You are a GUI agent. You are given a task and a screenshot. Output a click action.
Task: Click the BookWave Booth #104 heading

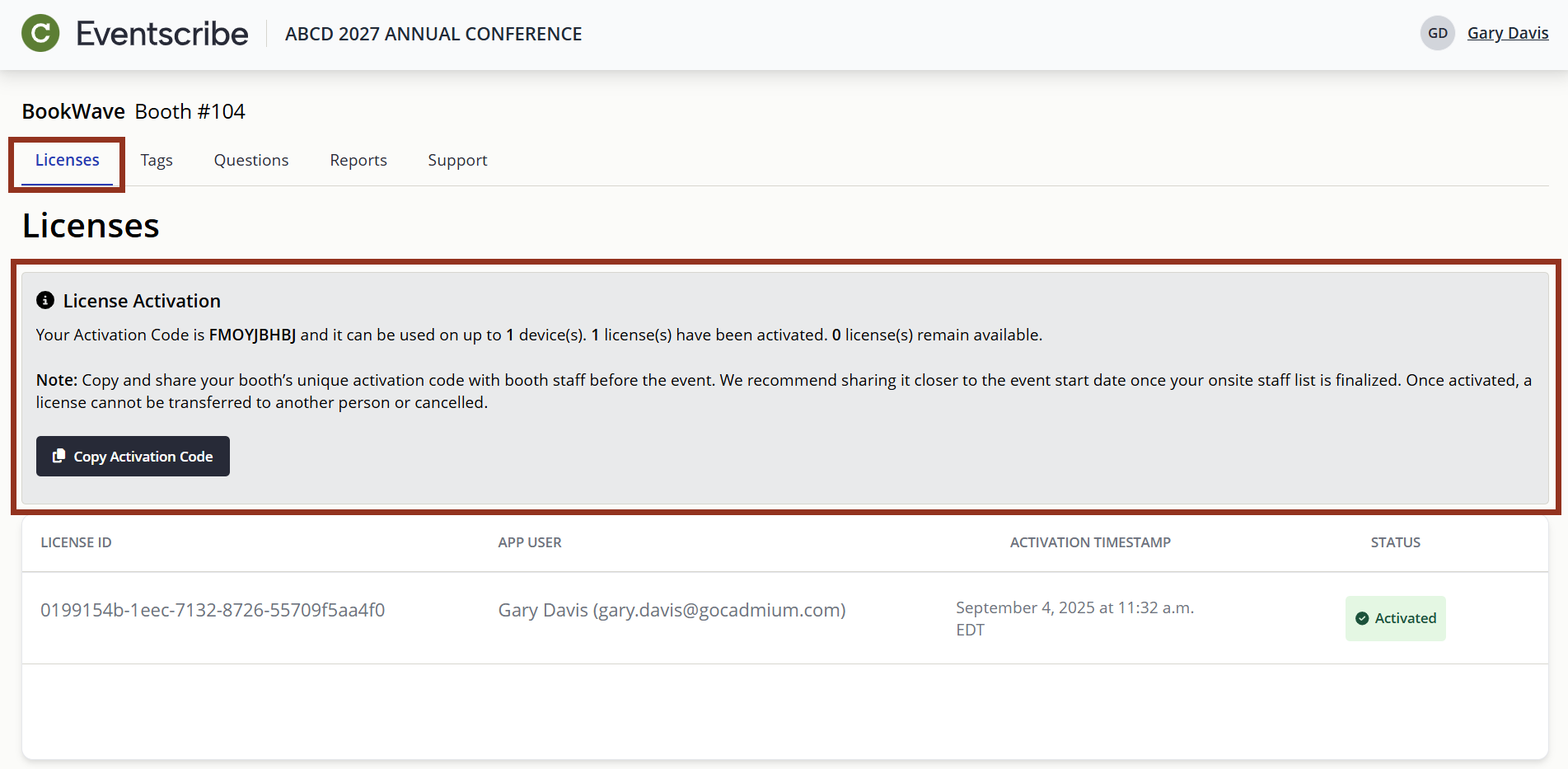pos(133,111)
